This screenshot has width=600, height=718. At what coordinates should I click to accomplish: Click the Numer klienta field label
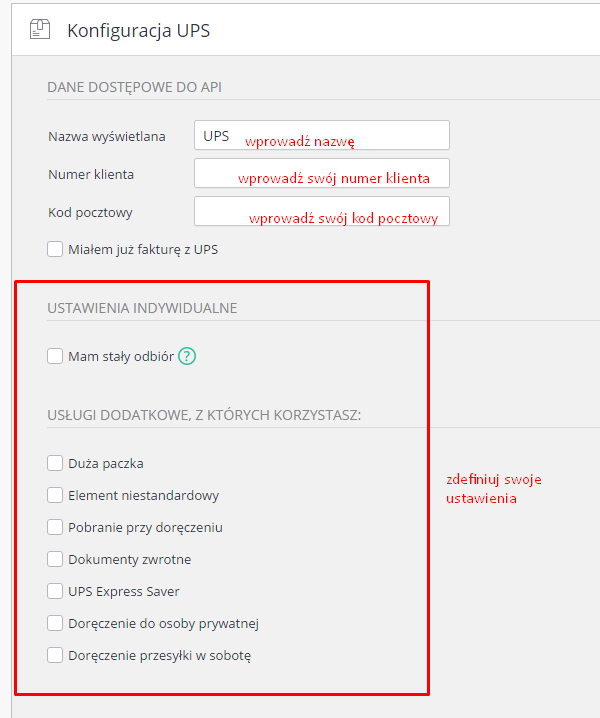(x=91, y=174)
